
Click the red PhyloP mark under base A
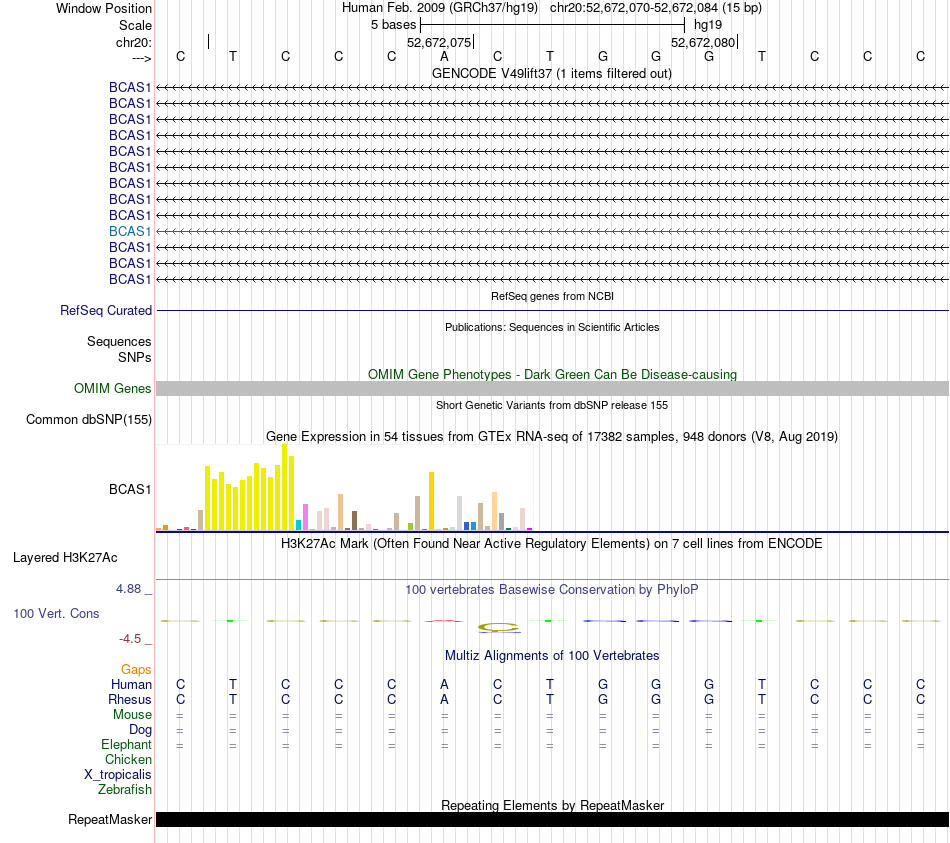coord(443,621)
